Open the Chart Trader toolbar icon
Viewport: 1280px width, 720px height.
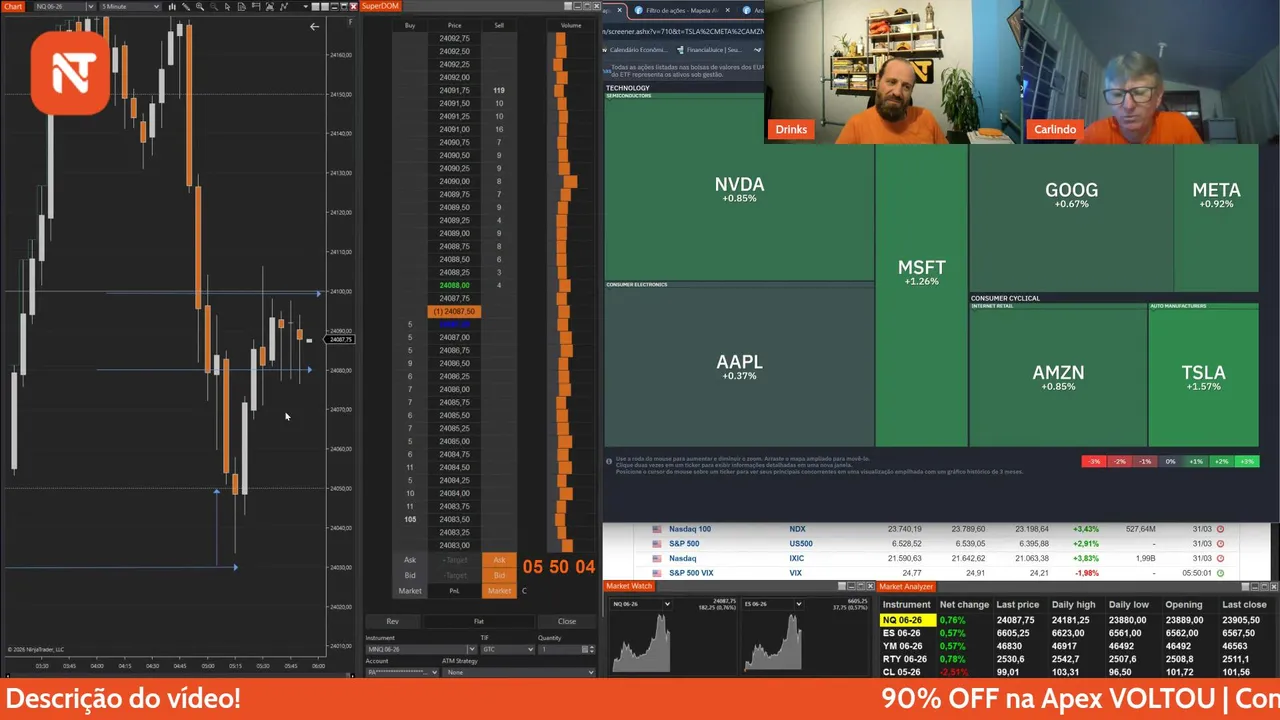click(x=256, y=7)
